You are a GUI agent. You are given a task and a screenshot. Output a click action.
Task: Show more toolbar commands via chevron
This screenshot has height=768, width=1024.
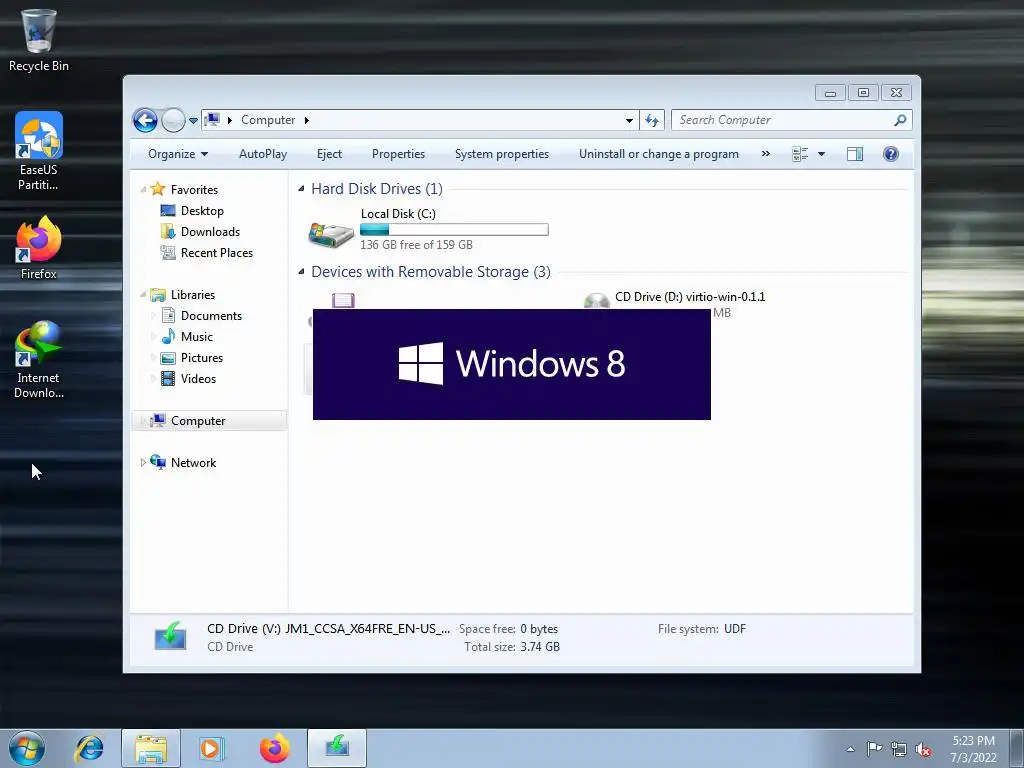click(x=765, y=154)
